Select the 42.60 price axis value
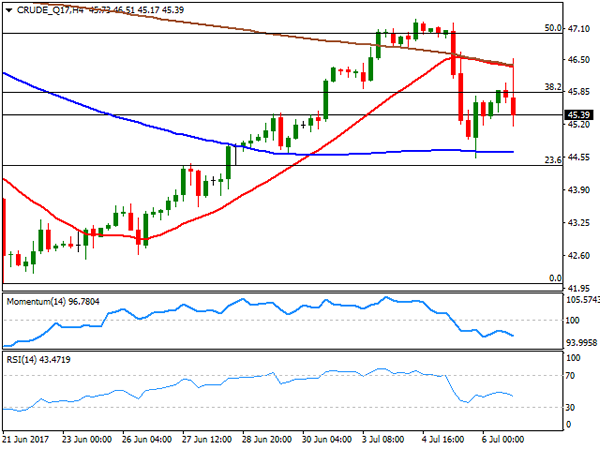Viewport: 600px width, 450px height. pyautogui.click(x=579, y=255)
